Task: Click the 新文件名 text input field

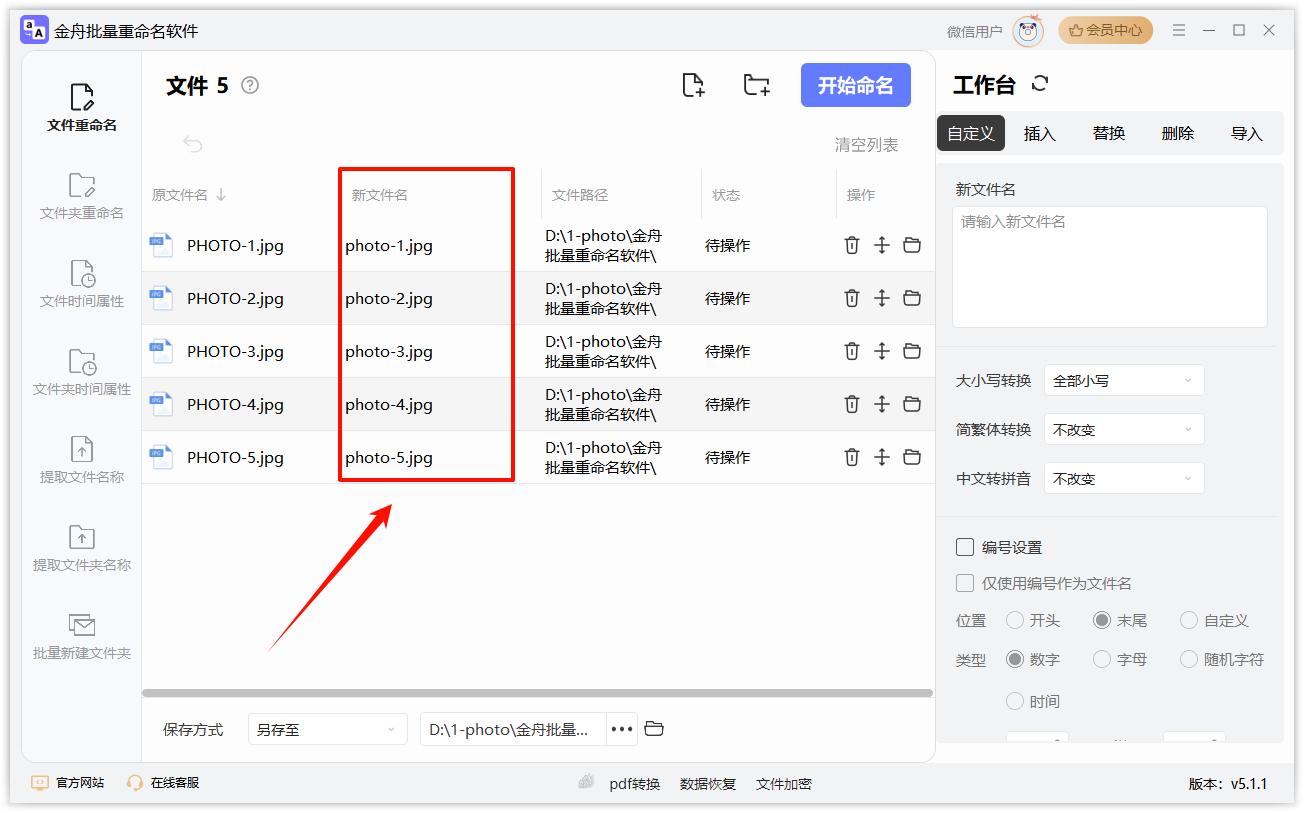Action: coord(1109,266)
